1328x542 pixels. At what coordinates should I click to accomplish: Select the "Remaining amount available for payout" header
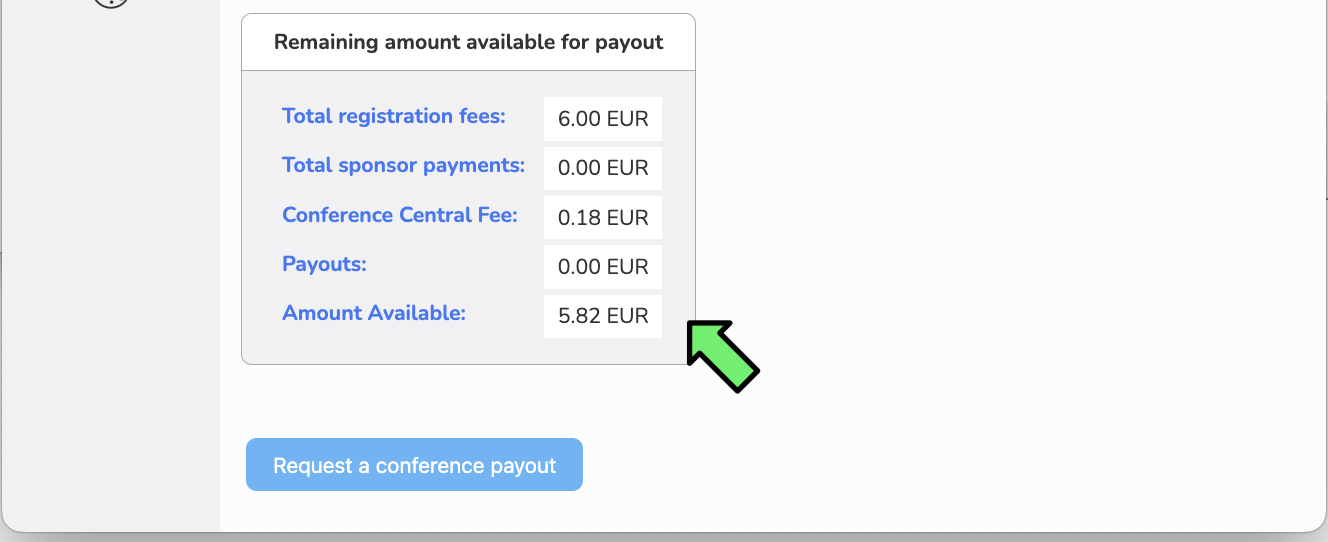468,42
